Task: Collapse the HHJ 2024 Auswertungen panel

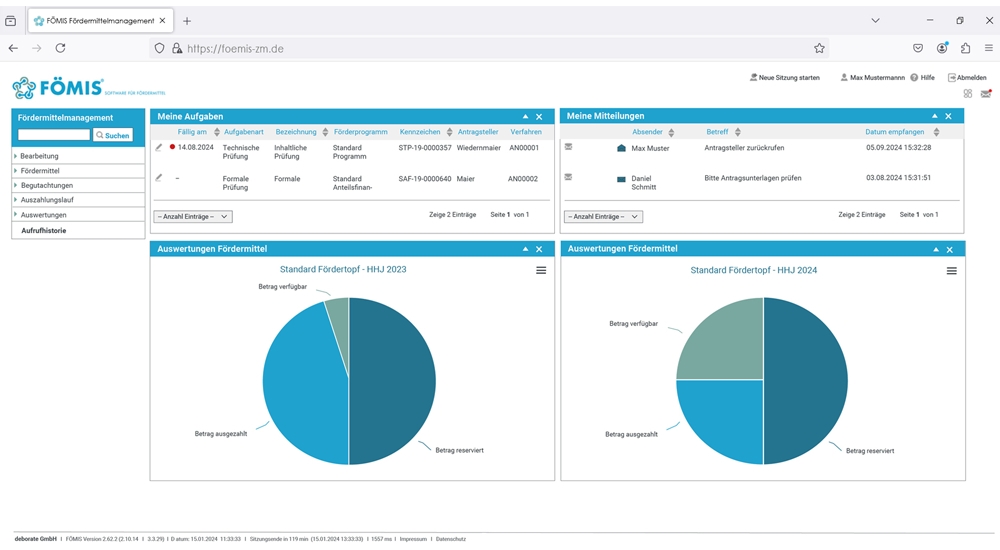Action: tap(936, 249)
